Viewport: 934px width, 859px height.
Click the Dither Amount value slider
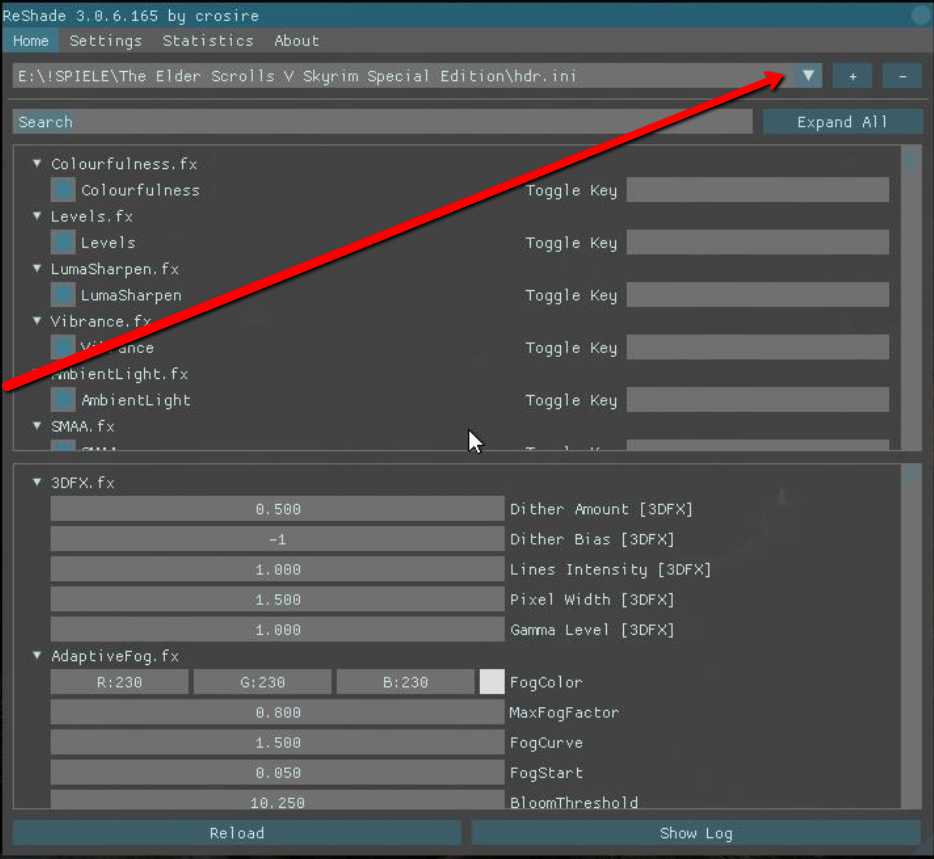click(x=277, y=509)
